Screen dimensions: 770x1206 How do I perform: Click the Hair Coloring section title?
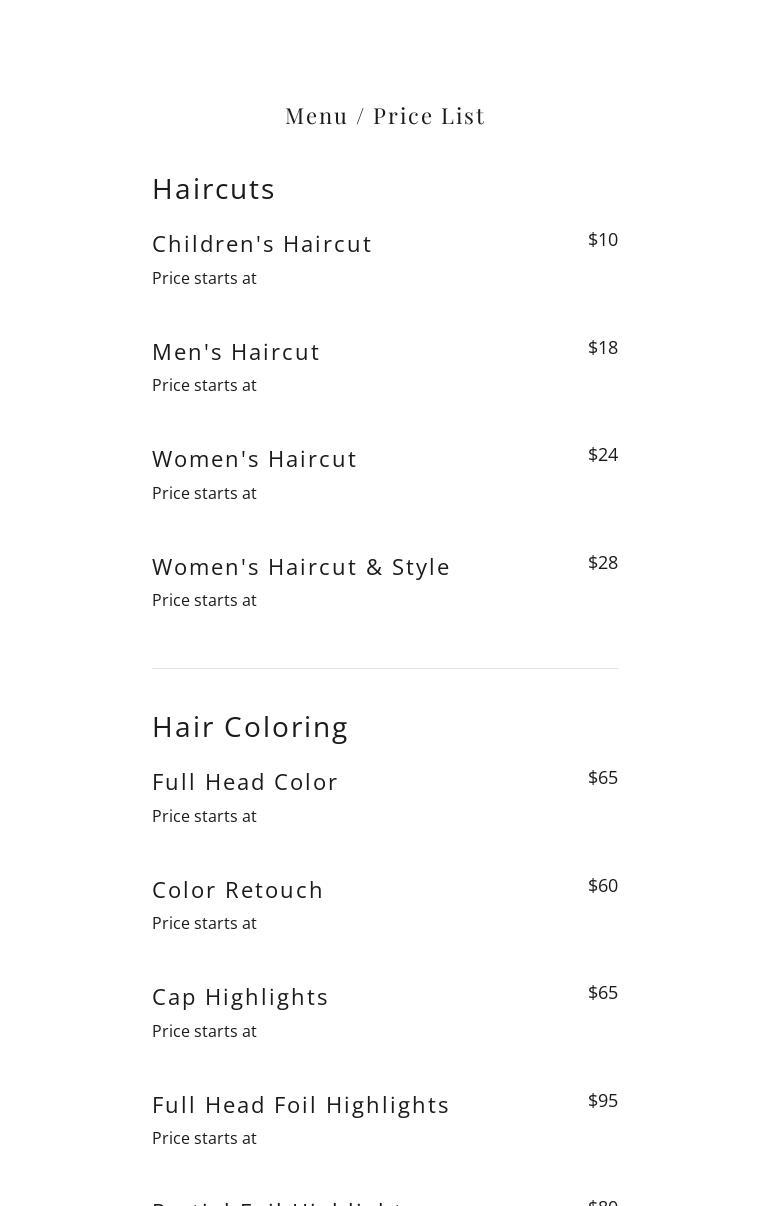[x=250, y=727]
